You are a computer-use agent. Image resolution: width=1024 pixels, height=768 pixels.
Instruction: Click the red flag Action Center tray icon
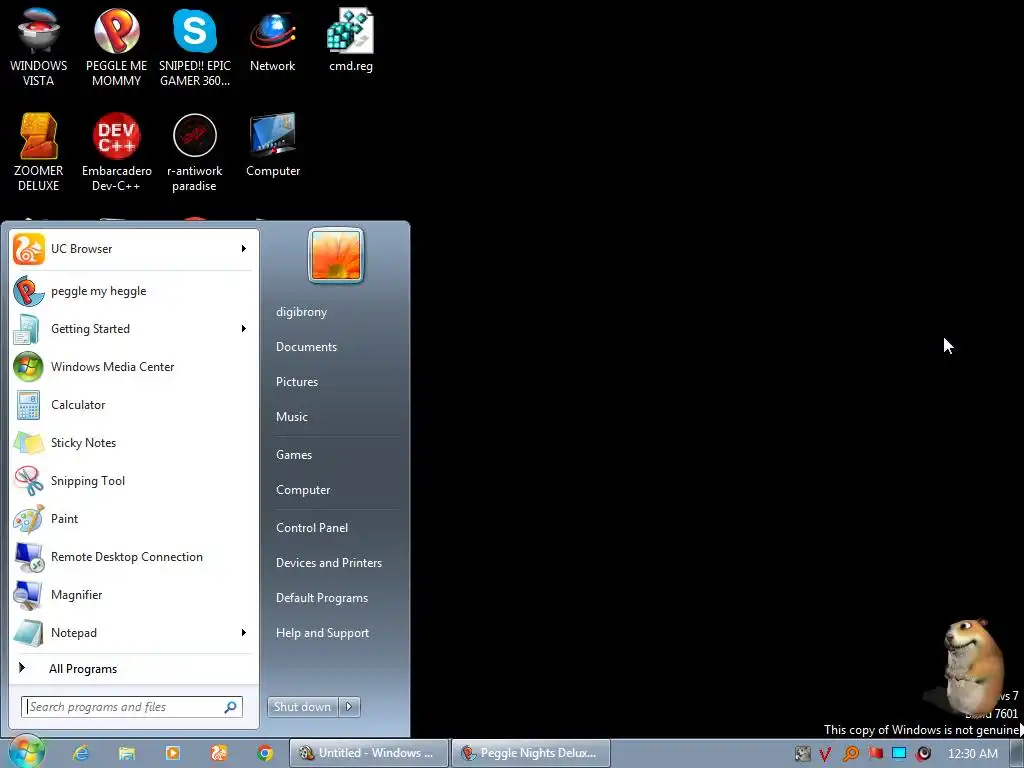[x=875, y=754]
